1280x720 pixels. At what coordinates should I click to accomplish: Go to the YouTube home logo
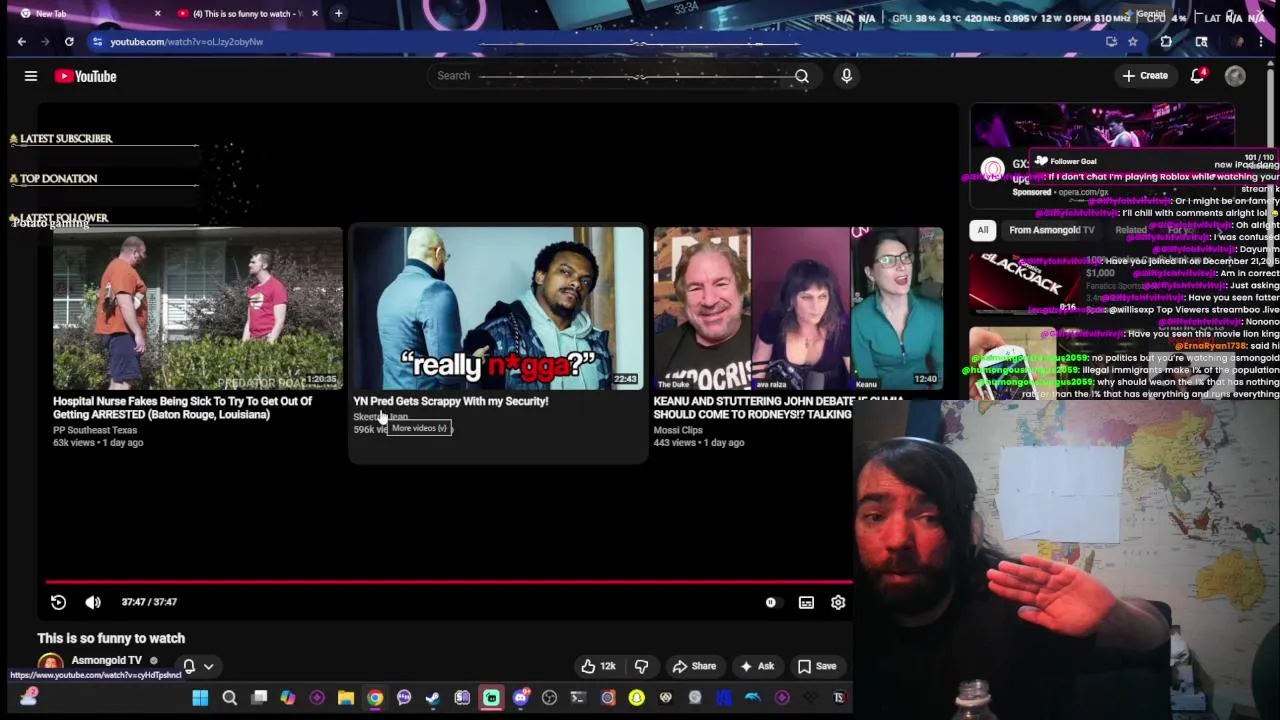click(85, 76)
